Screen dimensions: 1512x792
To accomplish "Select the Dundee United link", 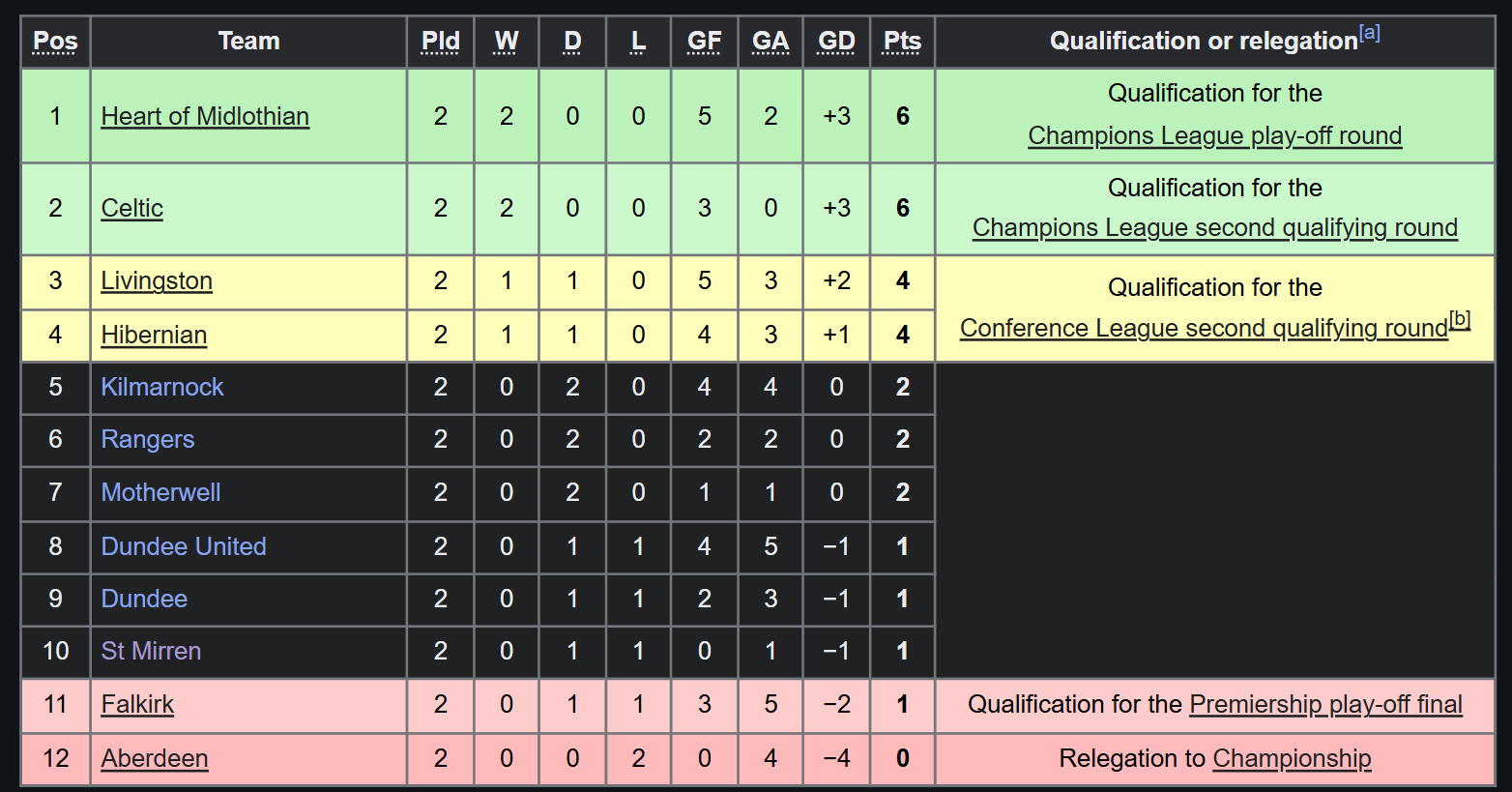I will click(x=184, y=546).
